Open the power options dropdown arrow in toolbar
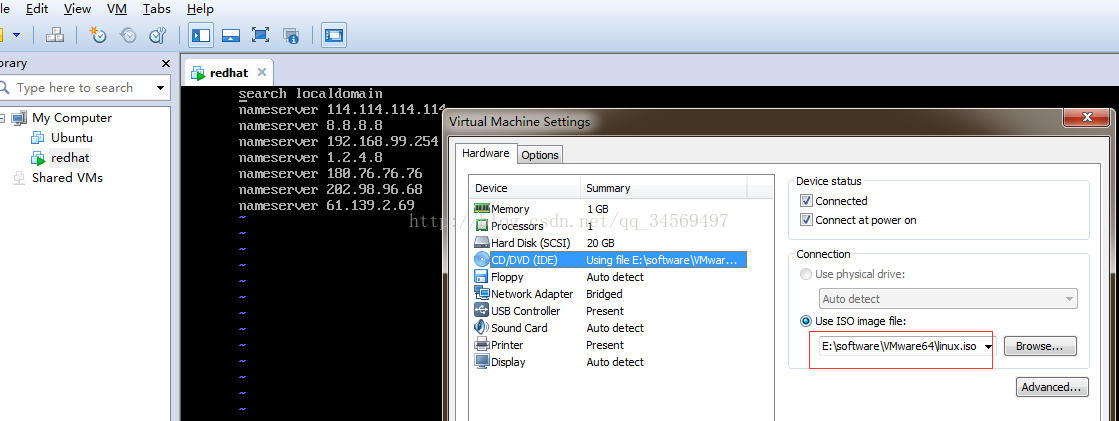The height and width of the screenshot is (421, 1119). 16,34
